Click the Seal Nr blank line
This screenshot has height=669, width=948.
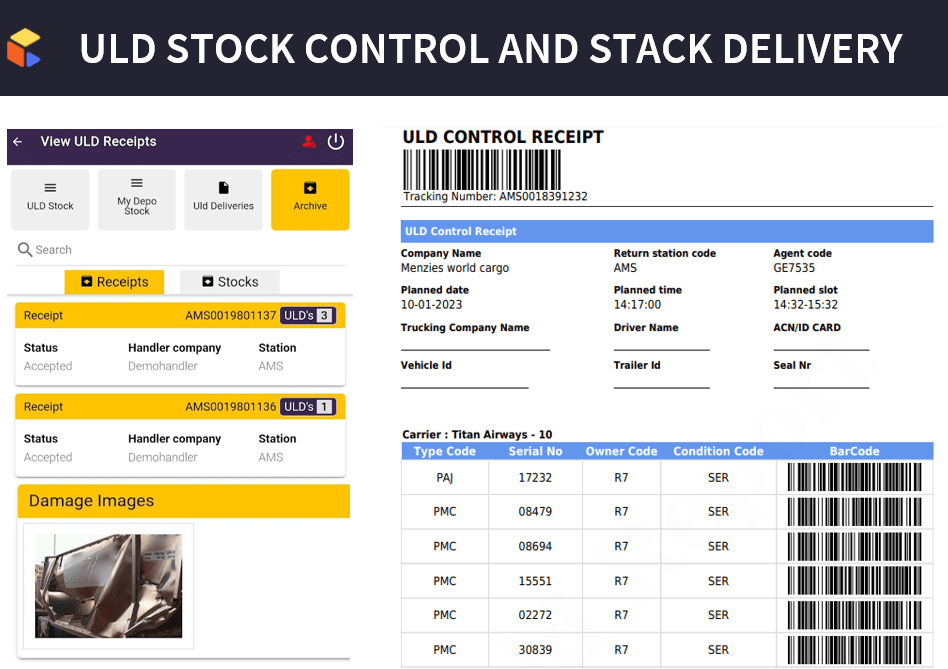point(821,387)
